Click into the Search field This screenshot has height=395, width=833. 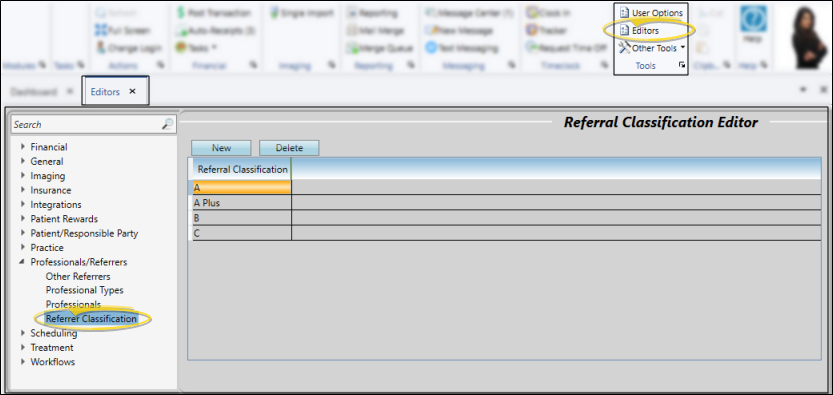coord(86,124)
